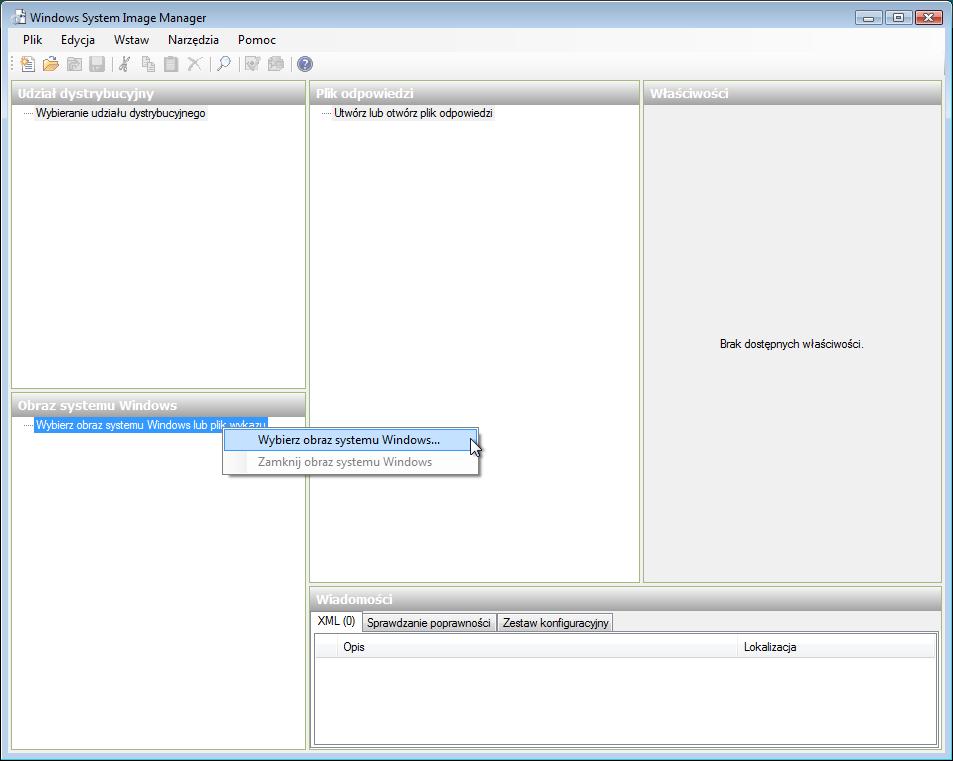Viewport: 953px width, 761px height.
Task: Open the Narzędzia menu
Action: (193, 40)
